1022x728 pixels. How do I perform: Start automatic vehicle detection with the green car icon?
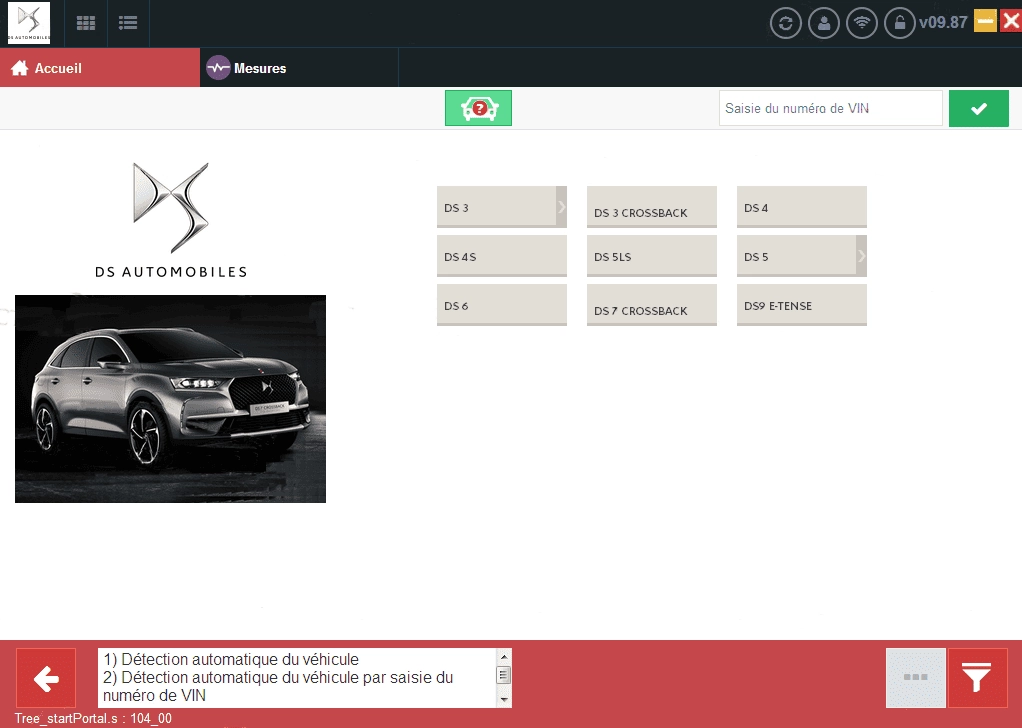478,108
